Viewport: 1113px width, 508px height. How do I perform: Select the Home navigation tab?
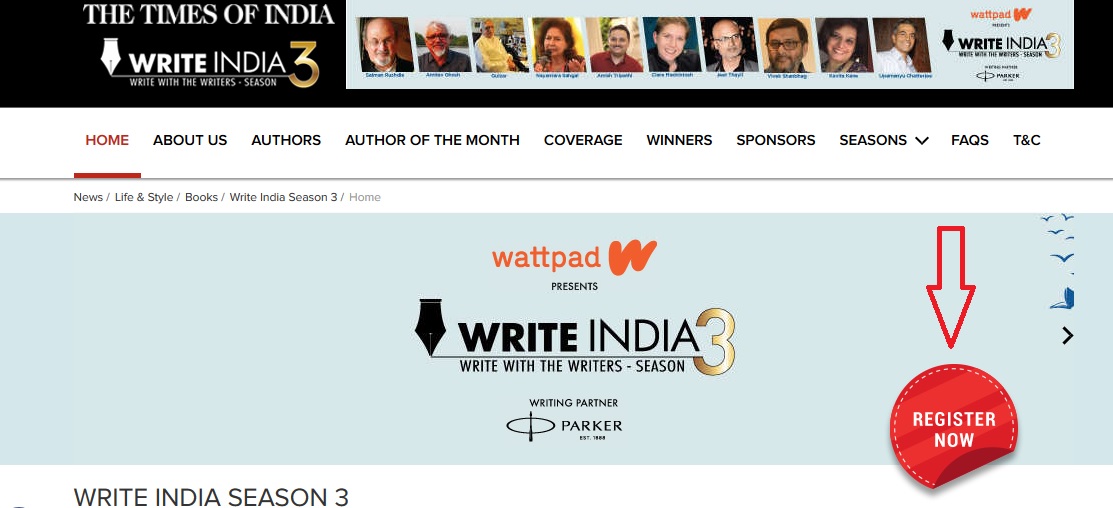[x=107, y=140]
